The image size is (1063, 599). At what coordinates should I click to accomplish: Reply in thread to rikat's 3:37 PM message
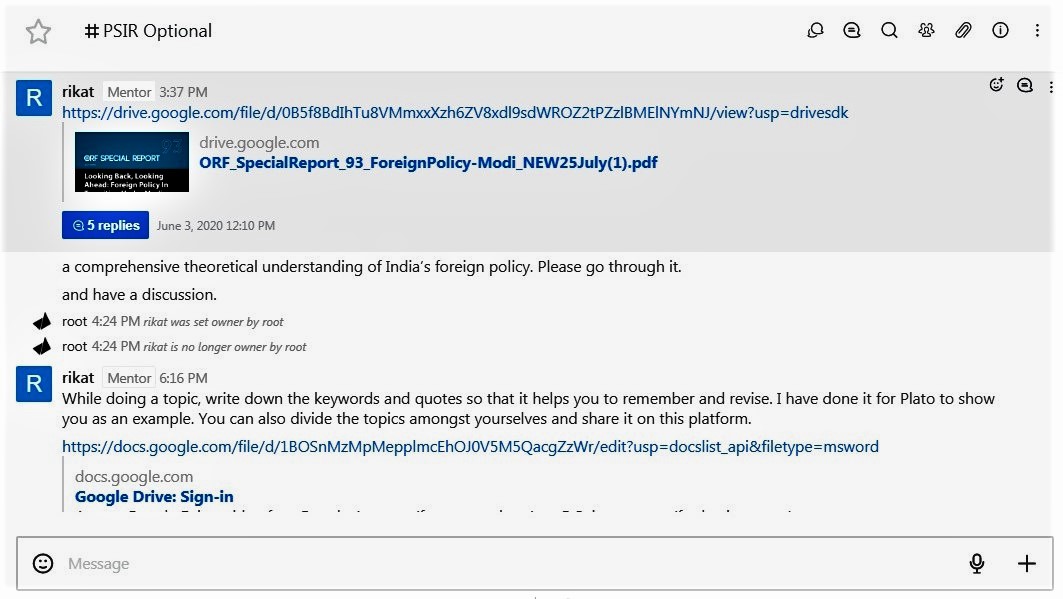pyautogui.click(x=1025, y=86)
